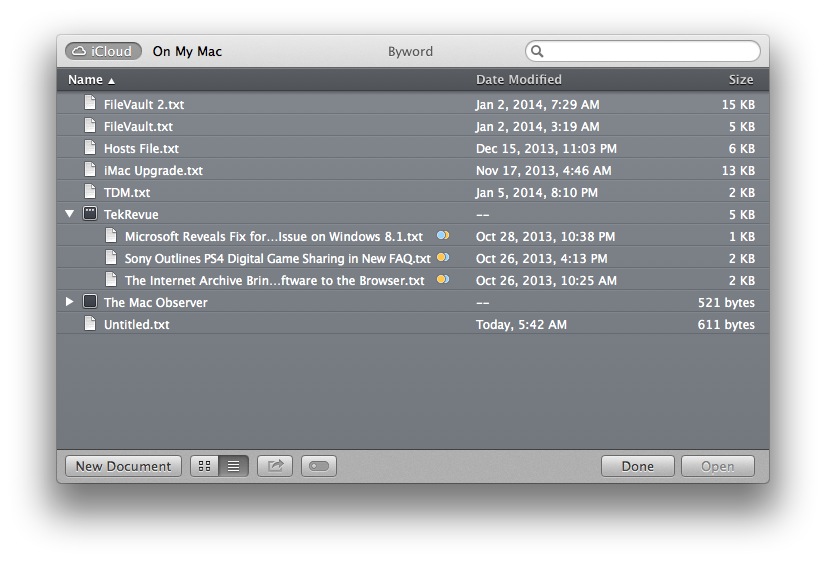Sort files by the Size column
This screenshot has width=826, height=562.
tap(741, 80)
